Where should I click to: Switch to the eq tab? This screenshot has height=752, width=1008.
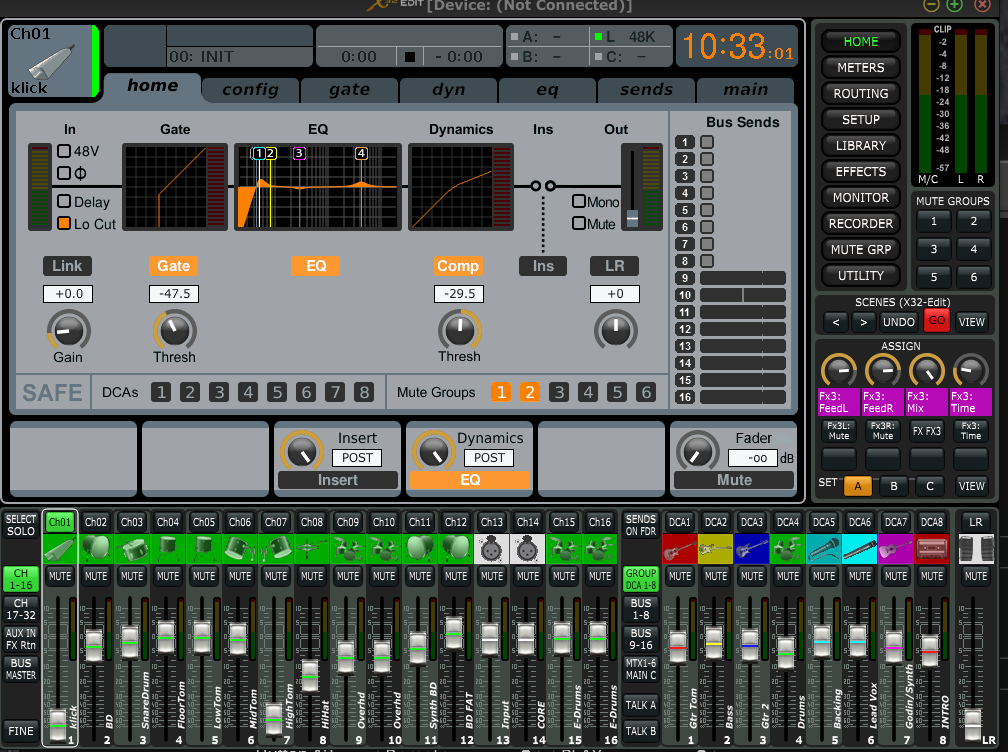point(547,90)
